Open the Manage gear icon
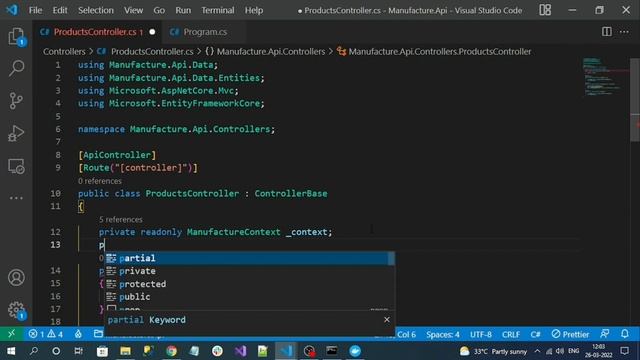 pyautogui.click(x=16, y=310)
